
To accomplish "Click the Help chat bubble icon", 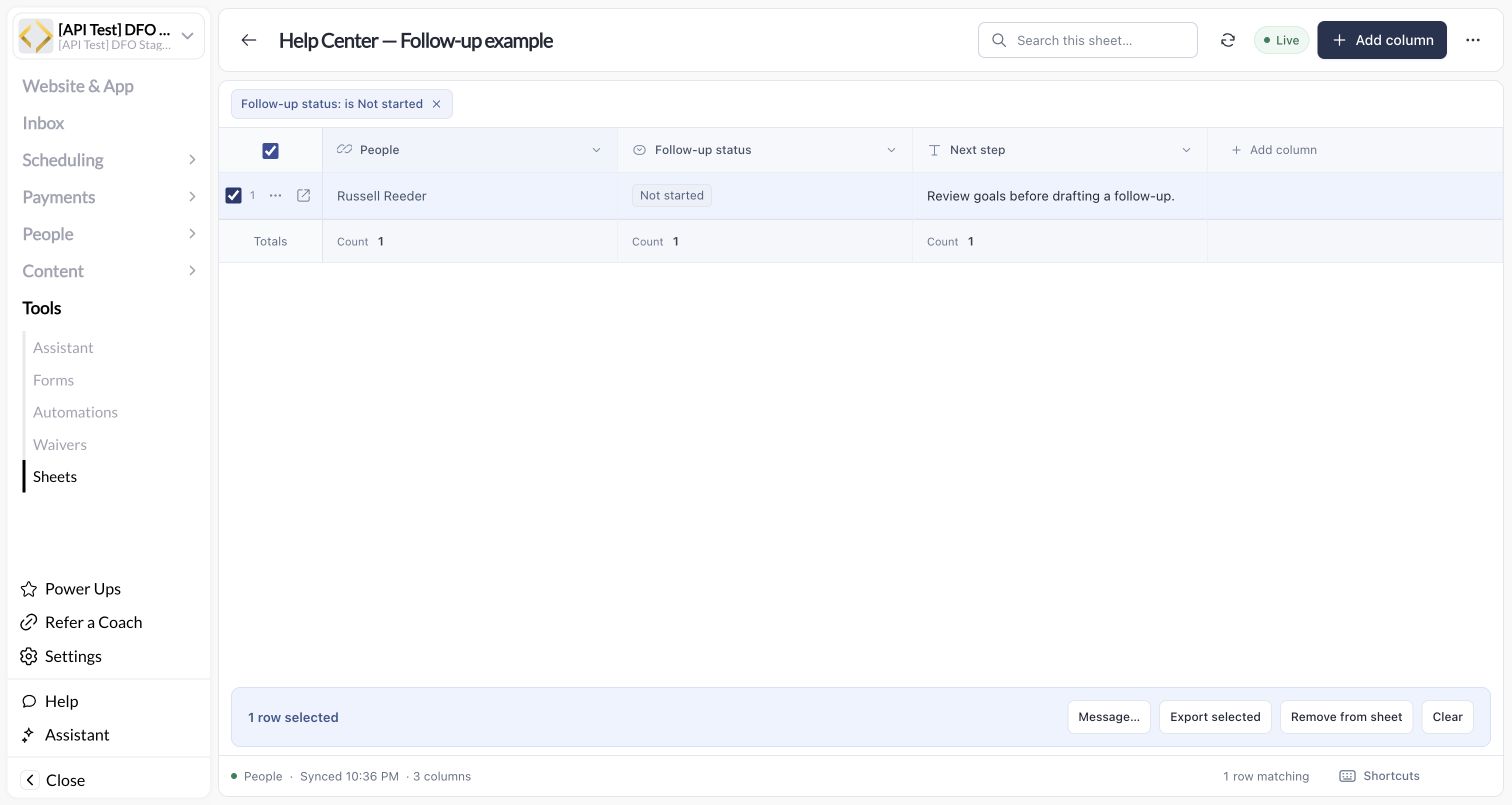I will point(29,701).
